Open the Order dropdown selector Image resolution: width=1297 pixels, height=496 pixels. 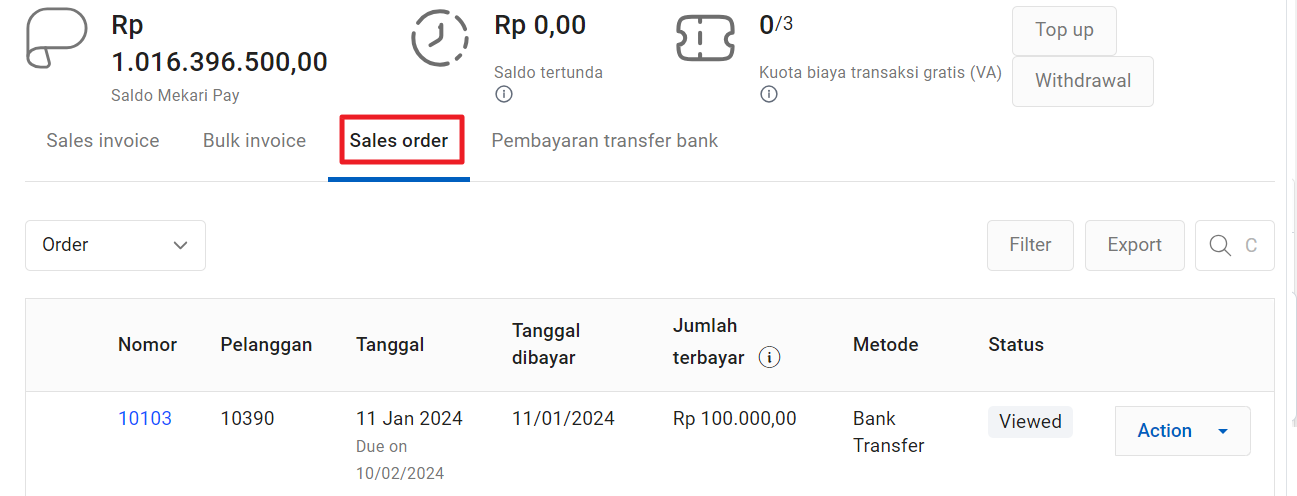(115, 245)
